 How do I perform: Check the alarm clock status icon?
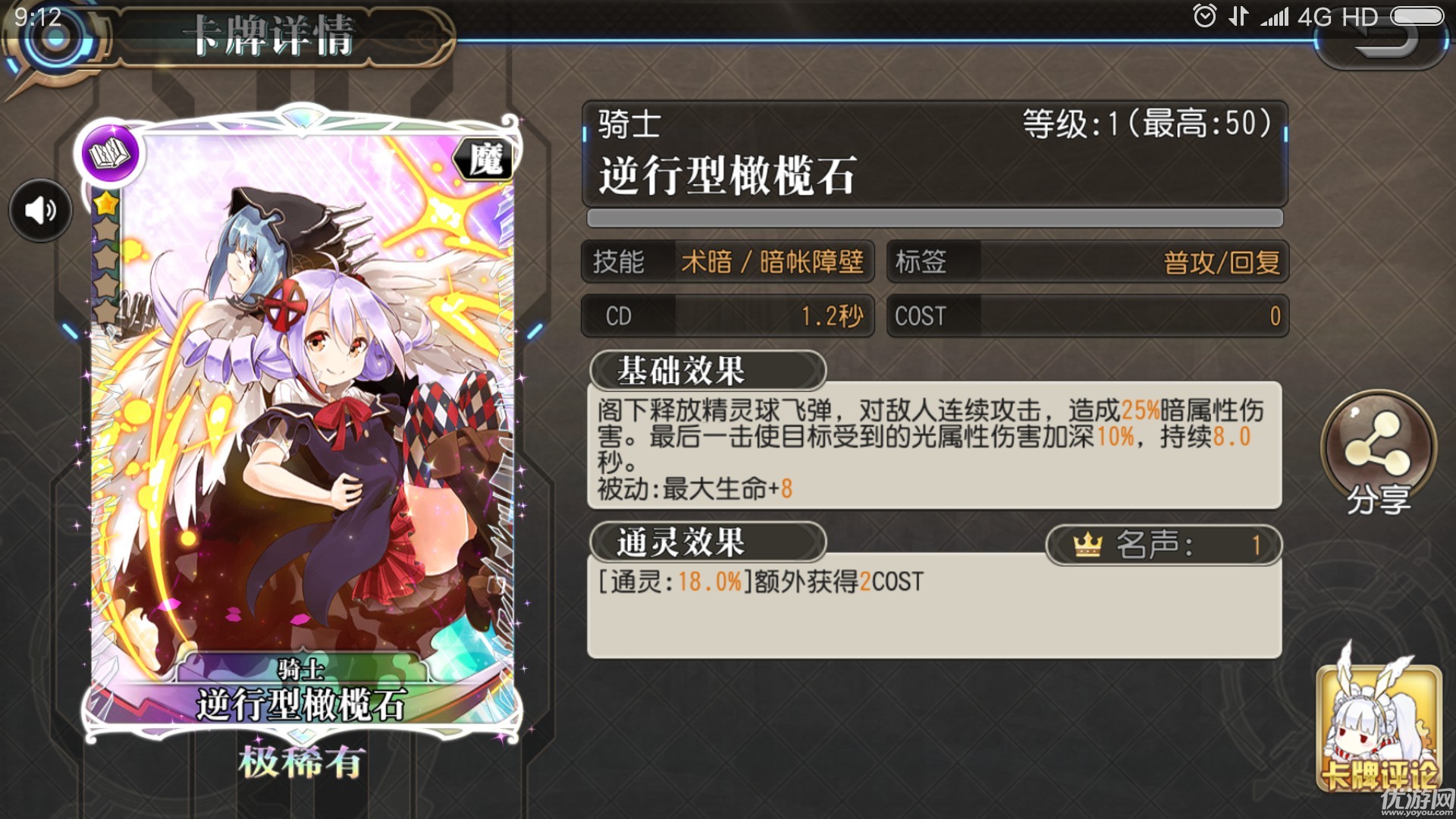click(1204, 16)
